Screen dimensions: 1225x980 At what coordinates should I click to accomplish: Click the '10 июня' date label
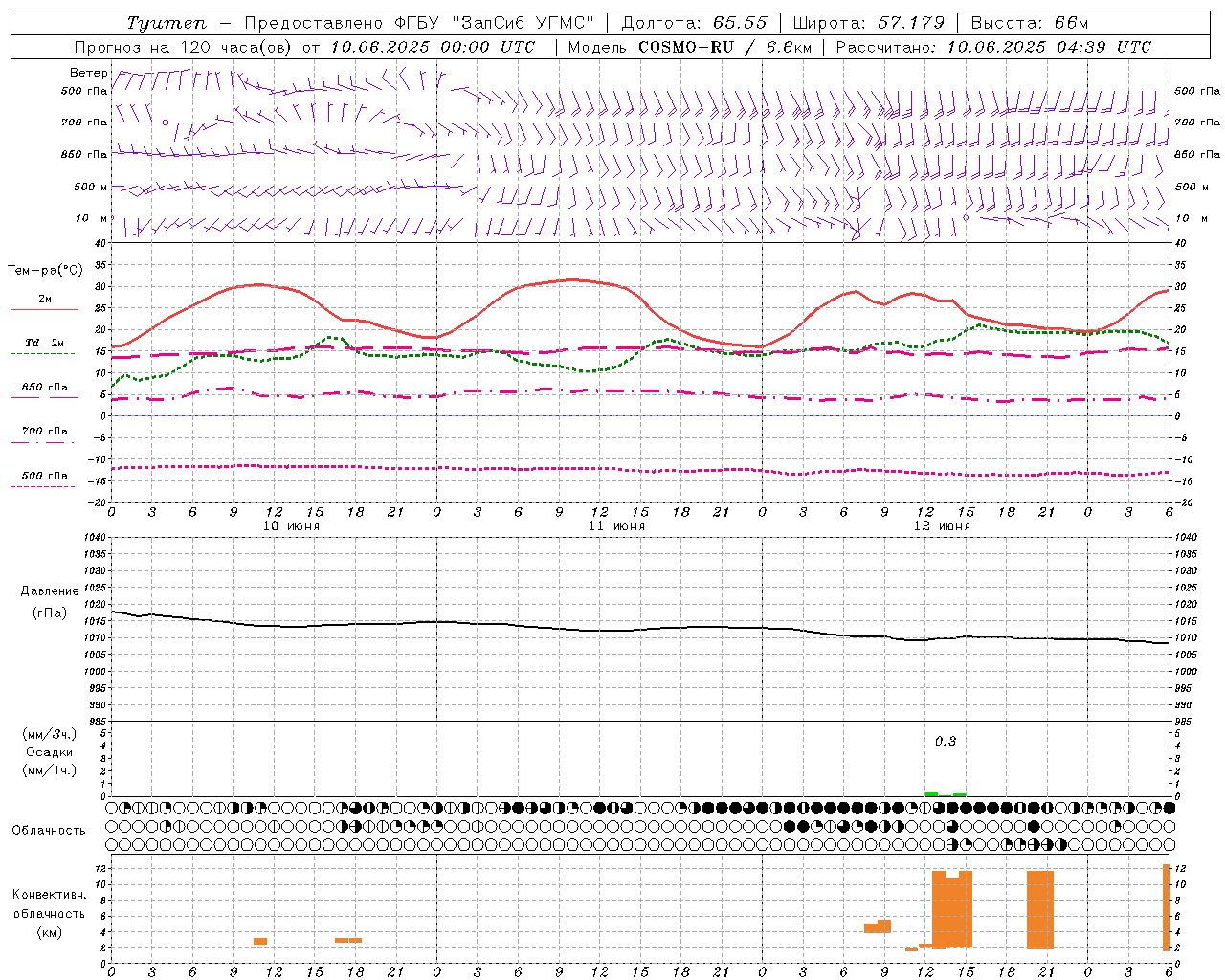click(291, 526)
